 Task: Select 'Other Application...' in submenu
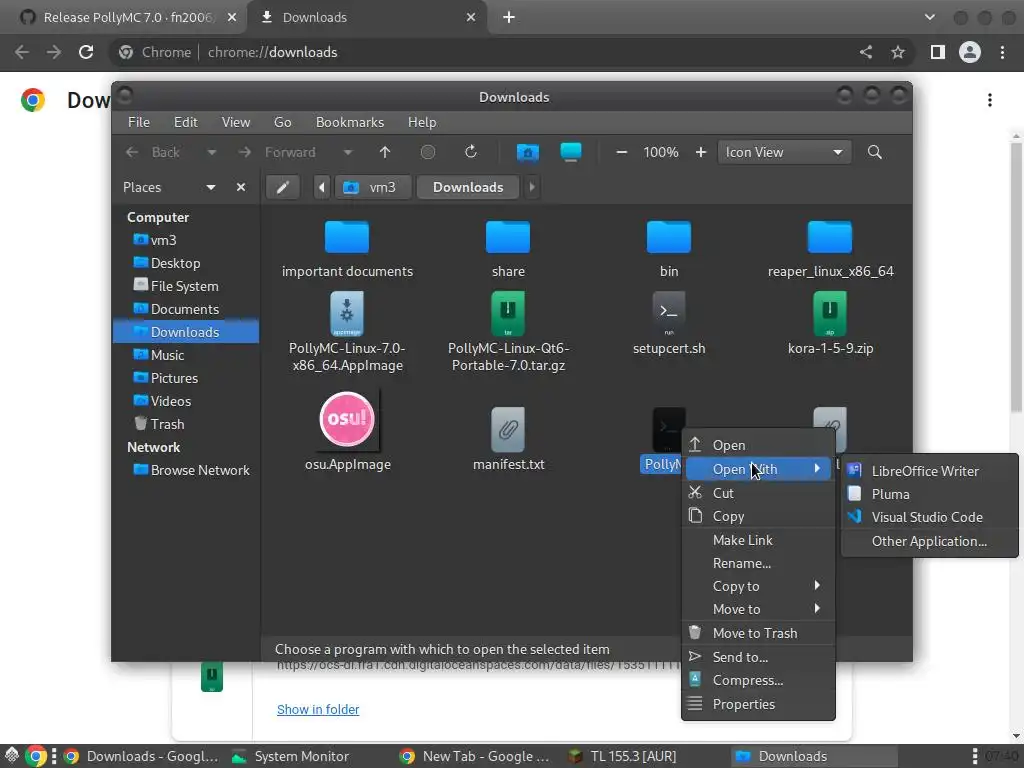coord(929,541)
